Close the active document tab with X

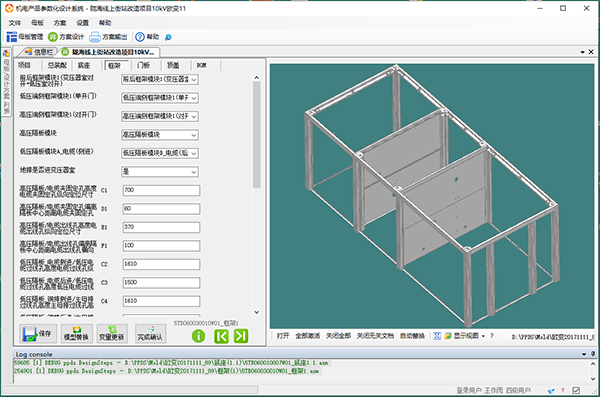591,52
